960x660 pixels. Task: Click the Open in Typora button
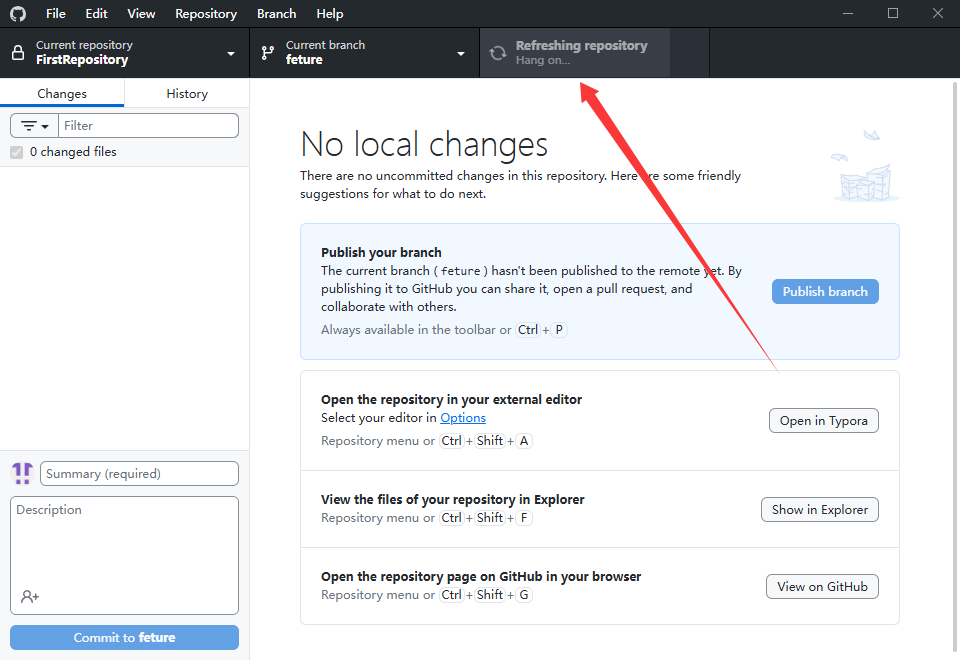point(823,421)
